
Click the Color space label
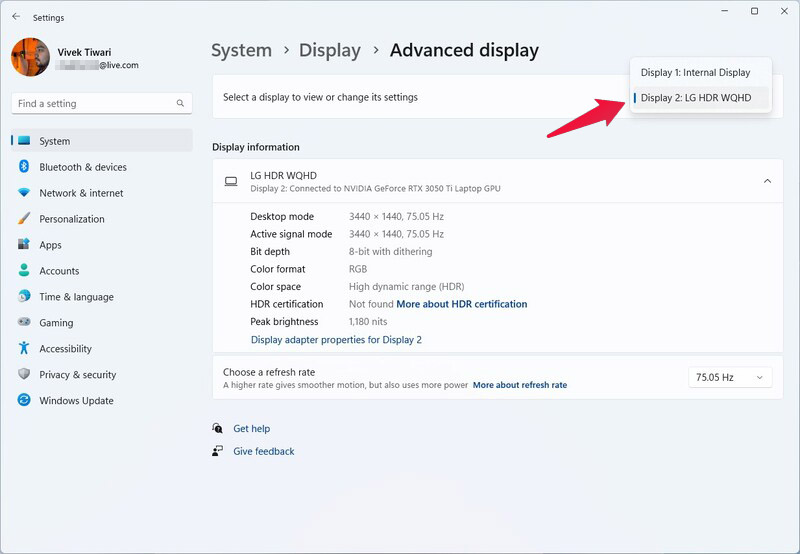pyautogui.click(x=276, y=287)
